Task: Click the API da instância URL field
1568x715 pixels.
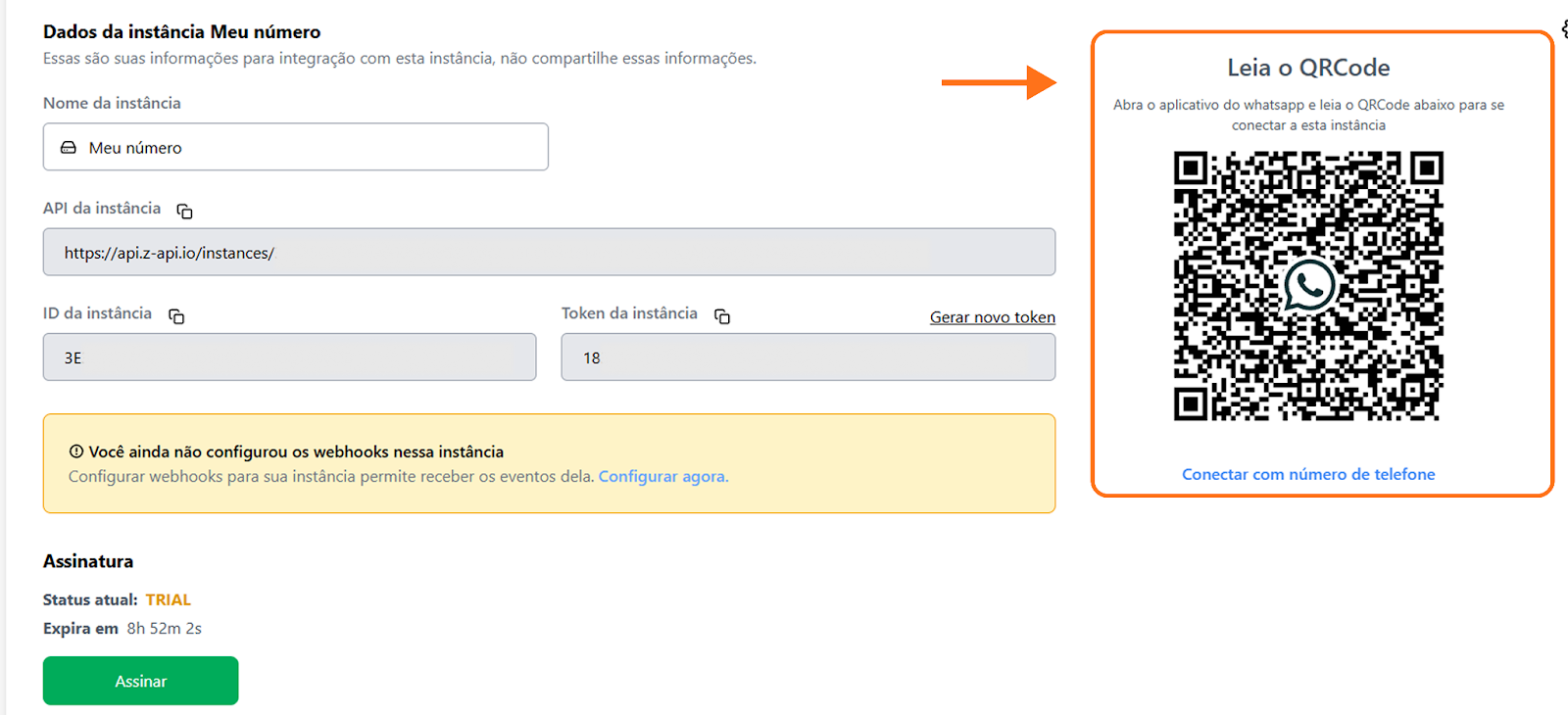Action: pos(549,252)
